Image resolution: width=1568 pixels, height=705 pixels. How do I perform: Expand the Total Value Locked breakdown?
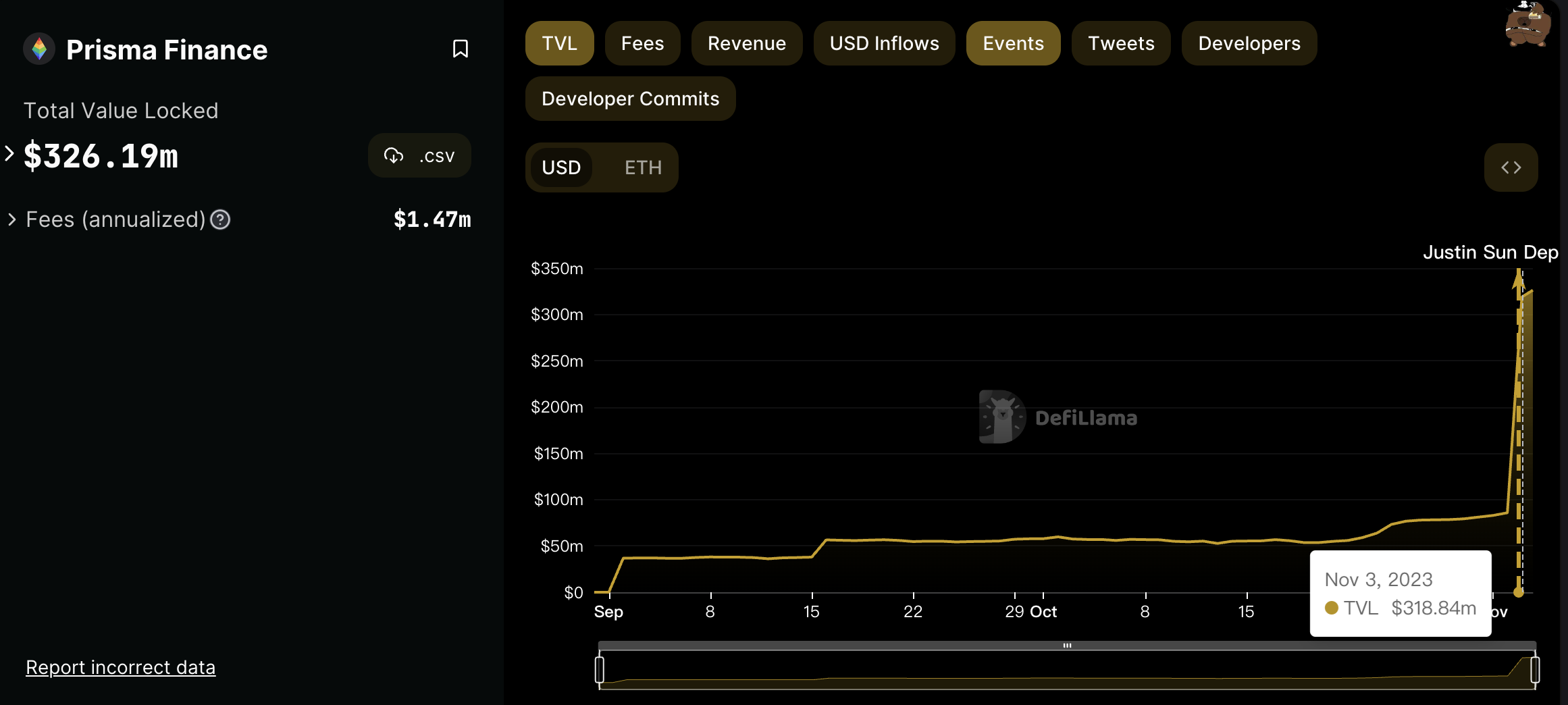point(8,154)
